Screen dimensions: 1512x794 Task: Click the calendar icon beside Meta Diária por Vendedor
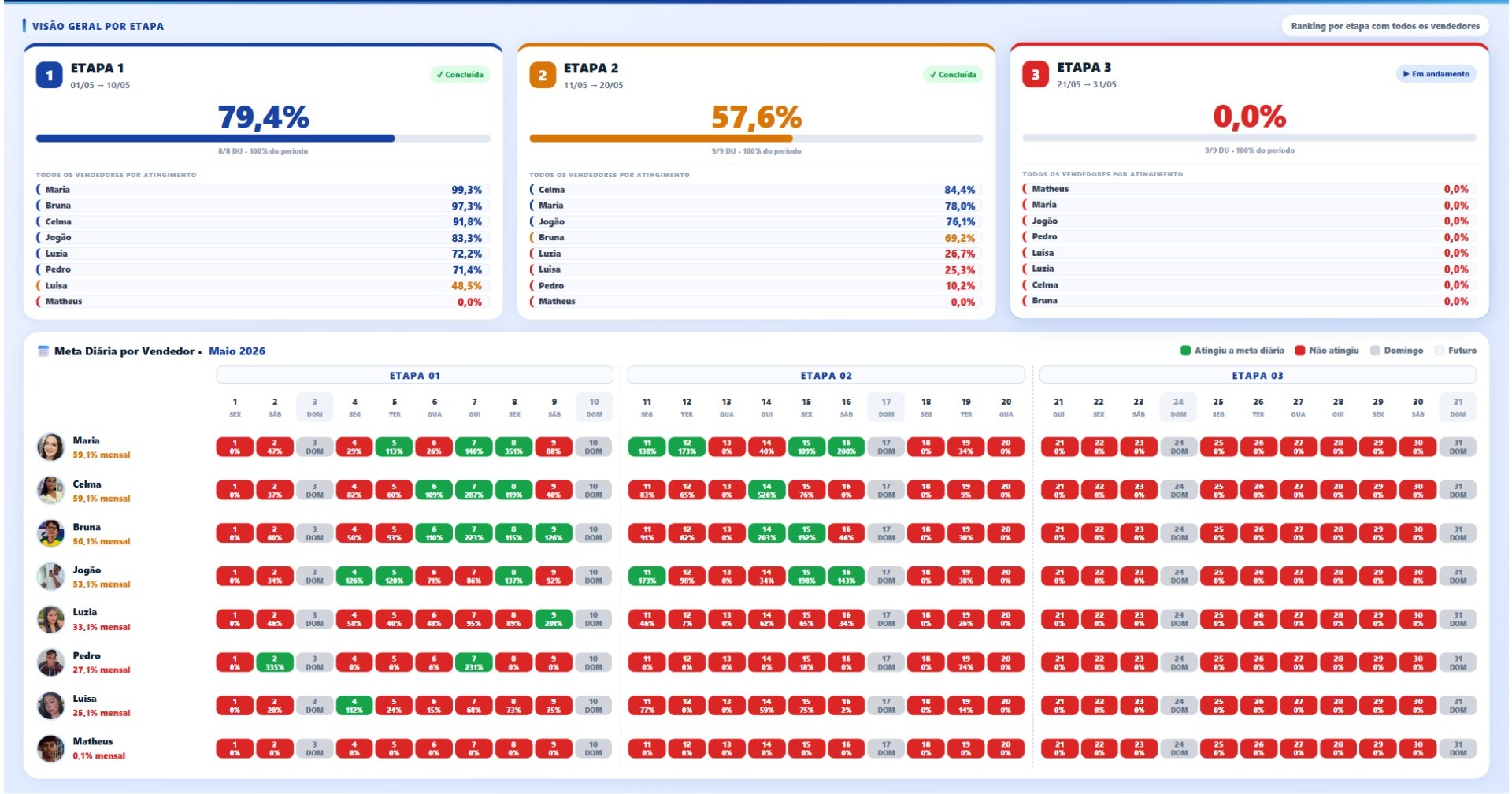43,351
